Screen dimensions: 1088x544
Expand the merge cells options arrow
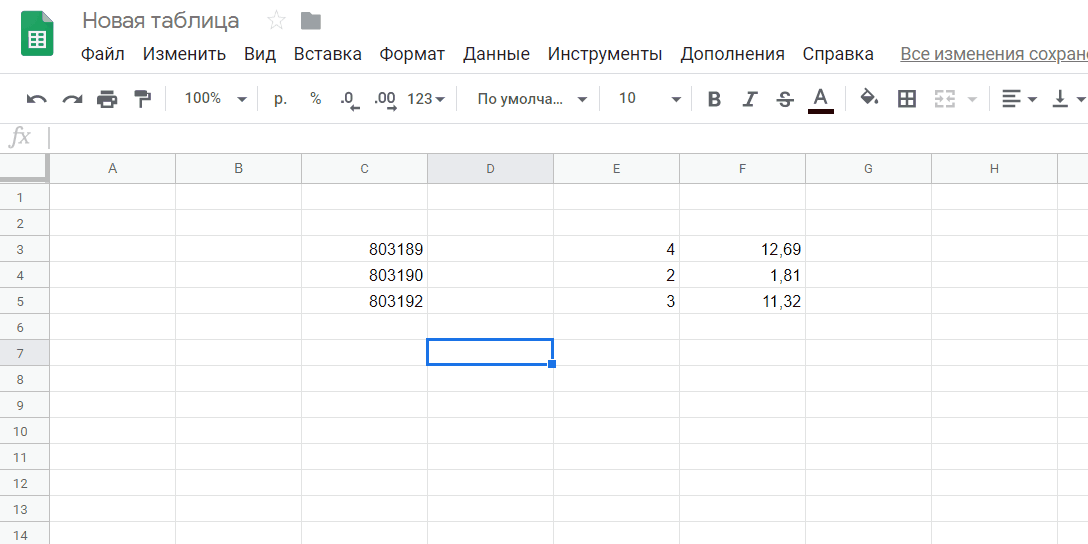(x=972, y=100)
